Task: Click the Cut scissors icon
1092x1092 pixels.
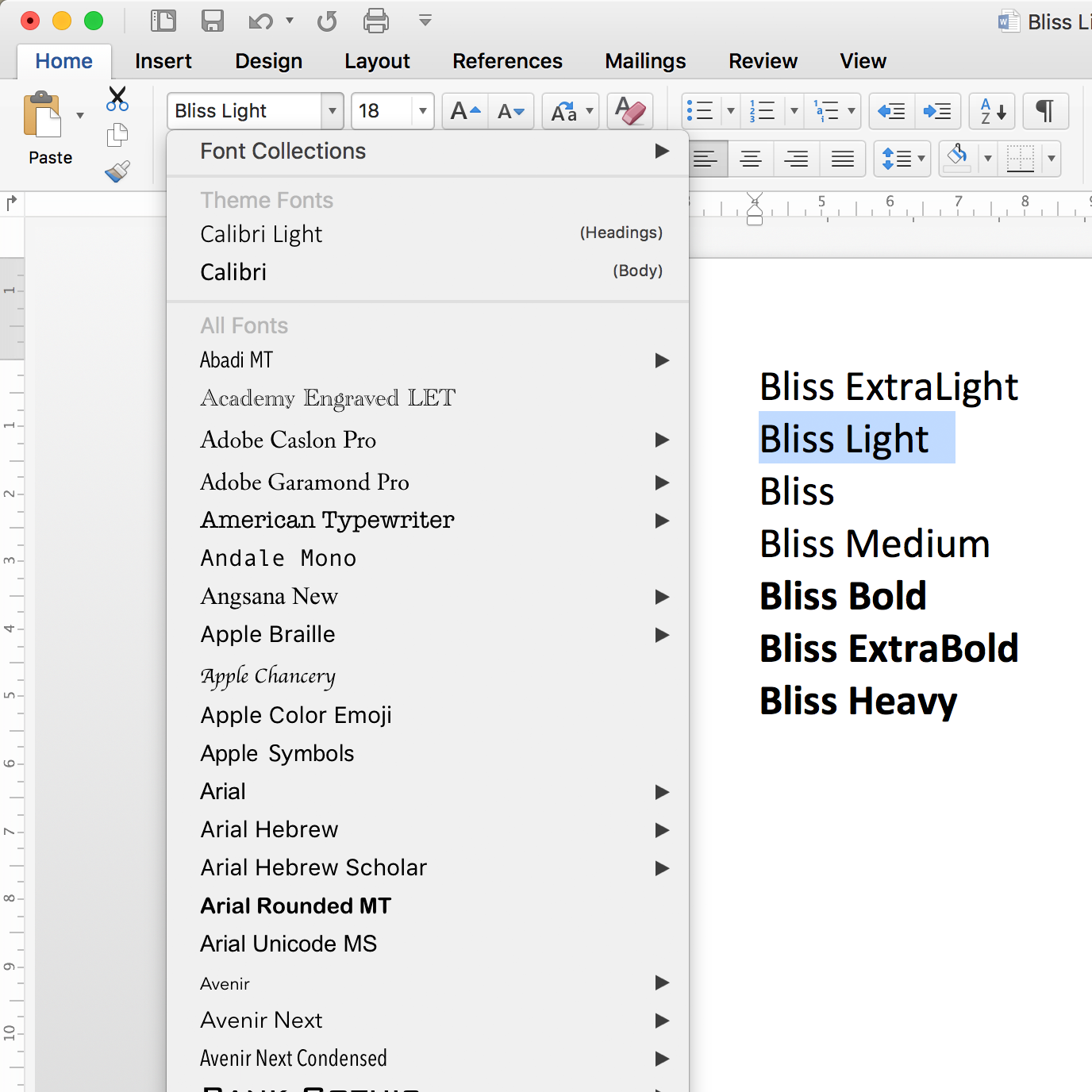Action: [x=117, y=99]
